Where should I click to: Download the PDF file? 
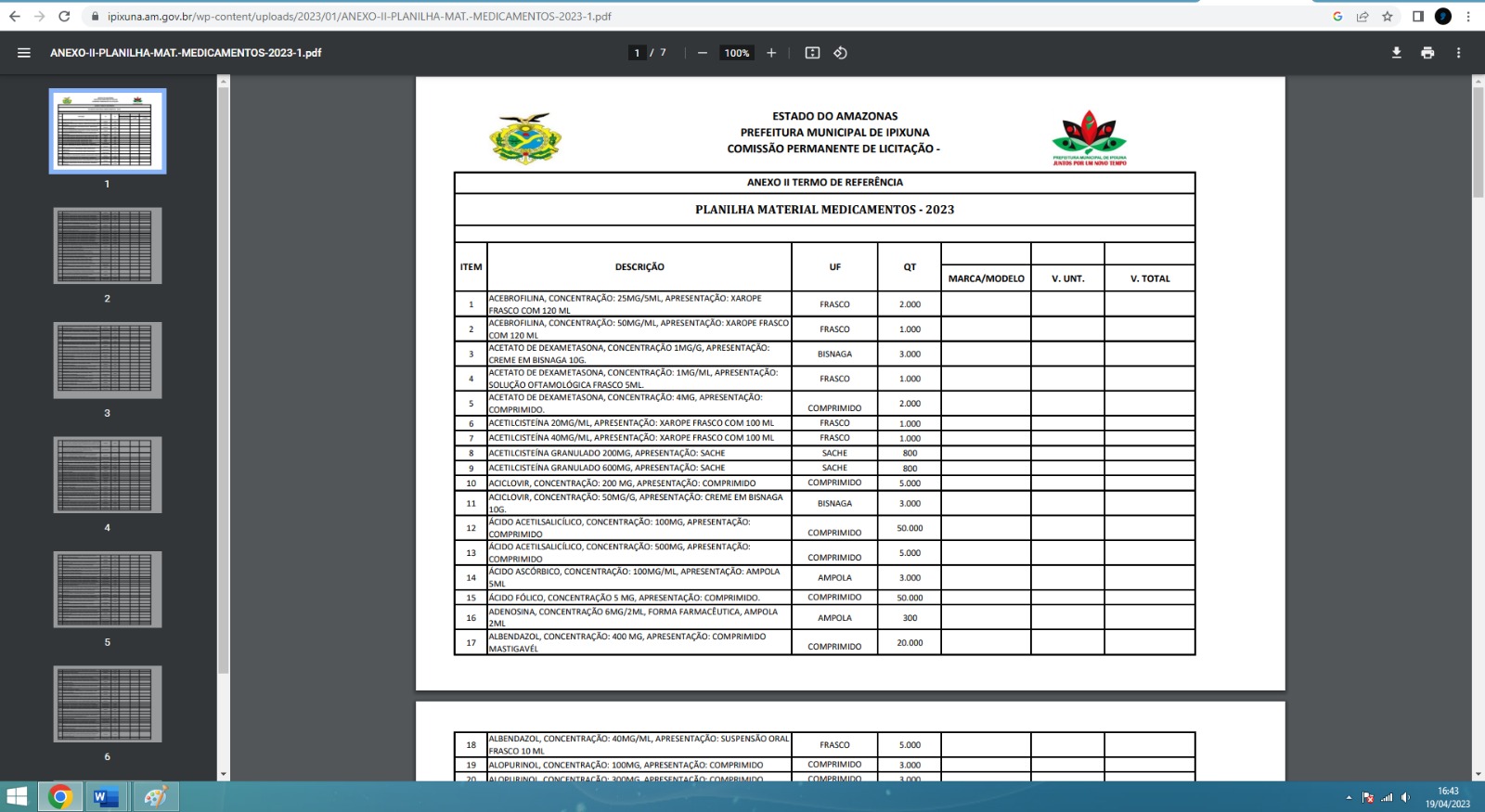[1396, 53]
